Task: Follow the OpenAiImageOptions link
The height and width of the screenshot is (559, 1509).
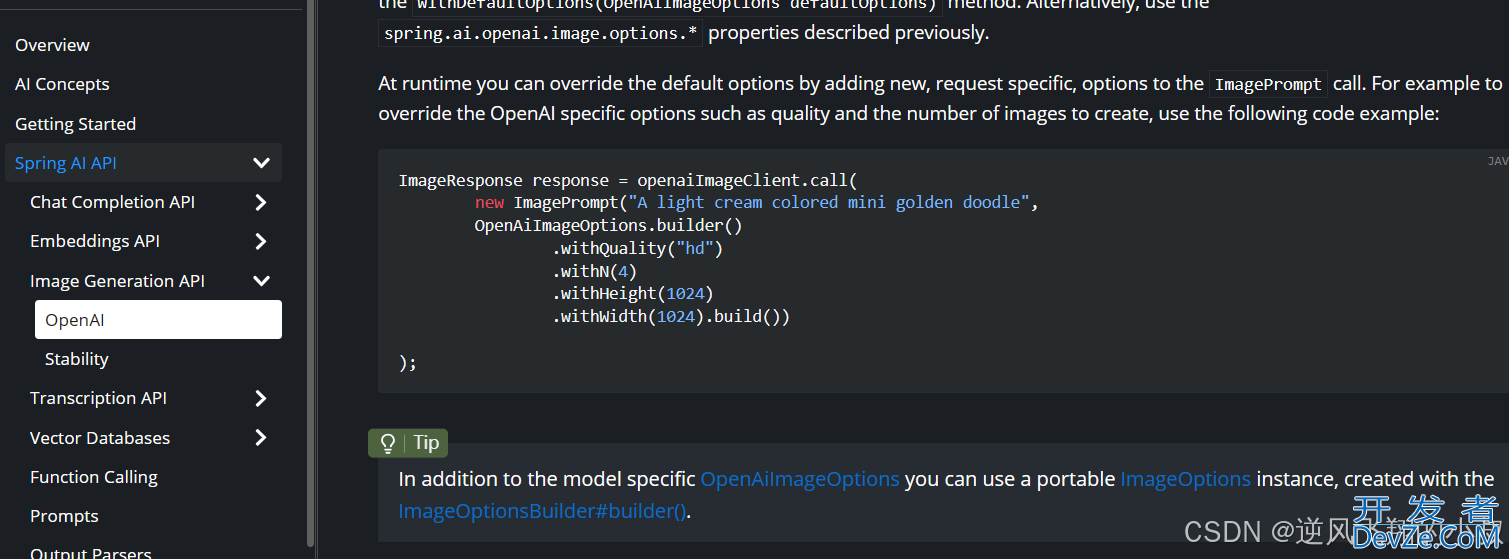Action: 800,479
